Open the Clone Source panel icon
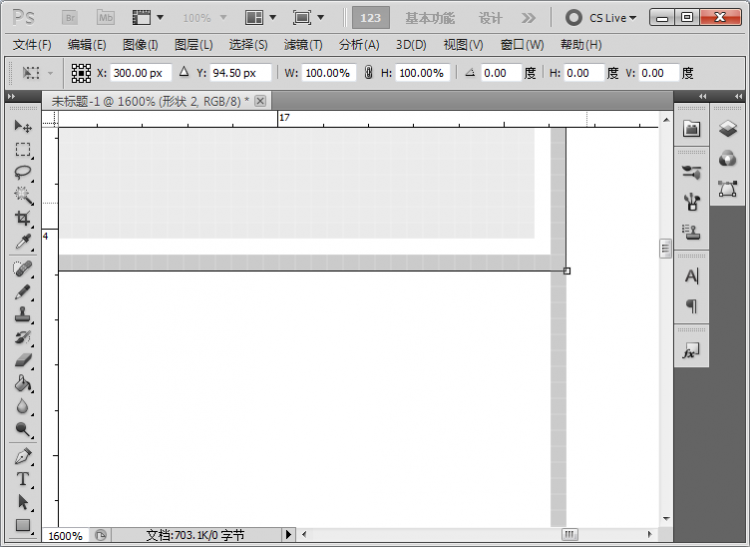 [x=692, y=232]
